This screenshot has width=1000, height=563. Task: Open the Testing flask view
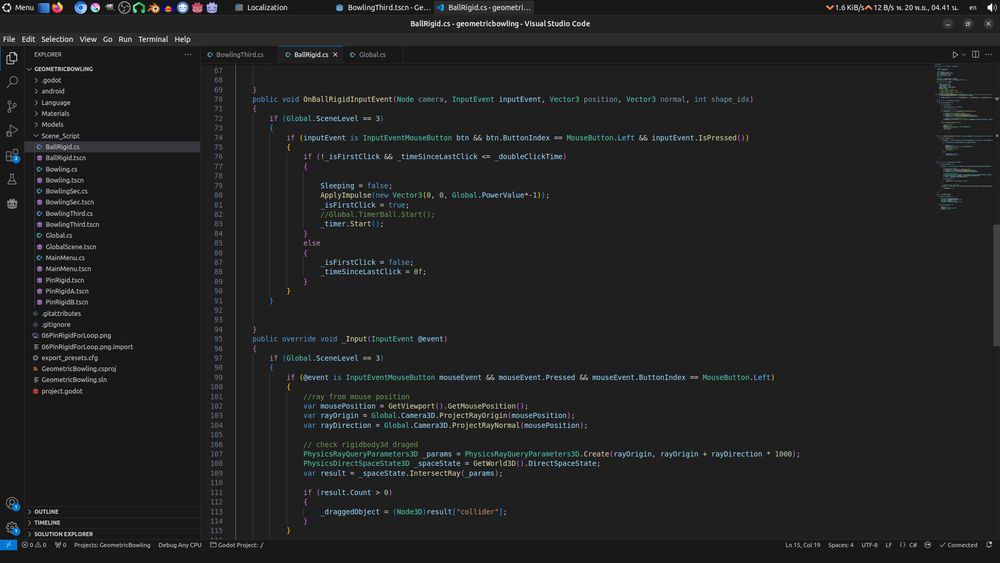pyautogui.click(x=12, y=180)
